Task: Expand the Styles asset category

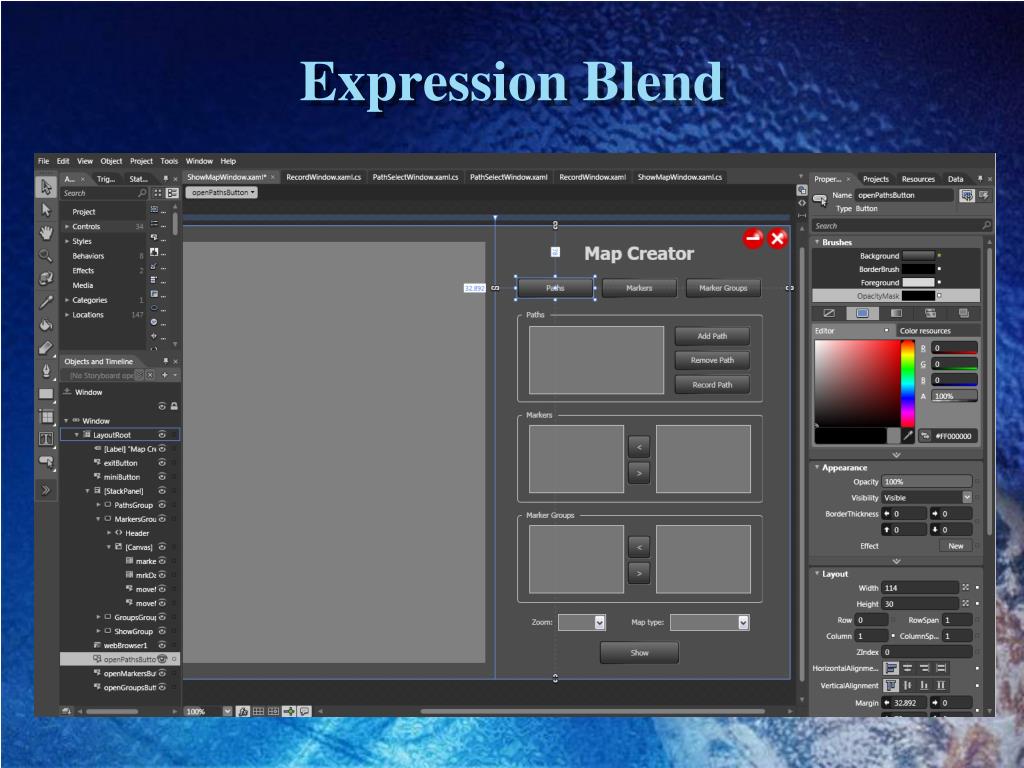Action: (x=67, y=242)
